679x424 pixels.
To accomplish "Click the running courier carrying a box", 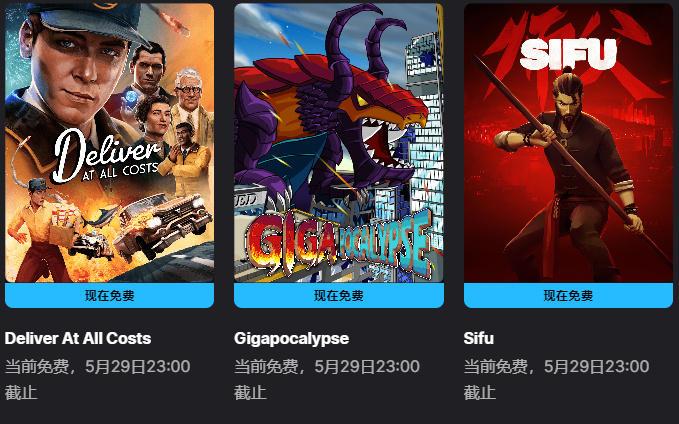I will tap(41, 227).
